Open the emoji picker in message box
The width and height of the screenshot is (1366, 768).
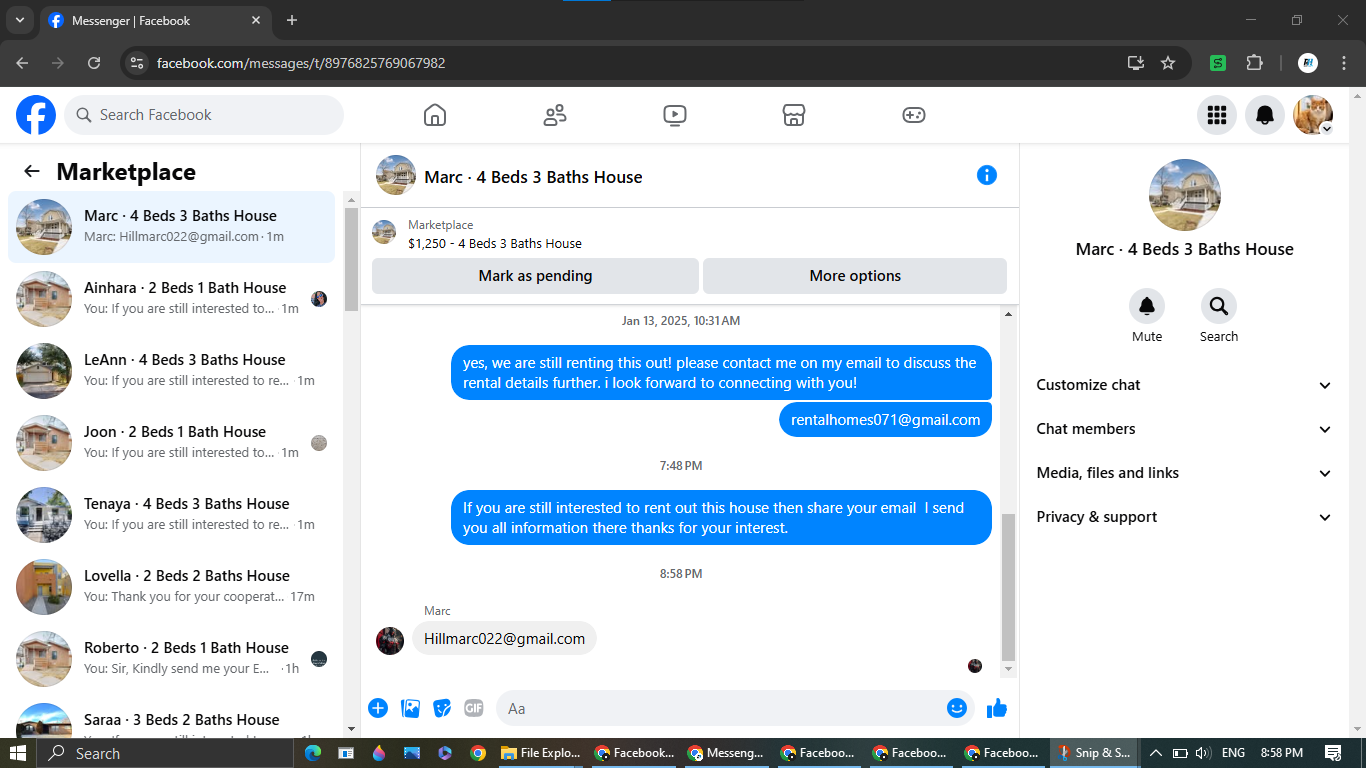(x=957, y=708)
